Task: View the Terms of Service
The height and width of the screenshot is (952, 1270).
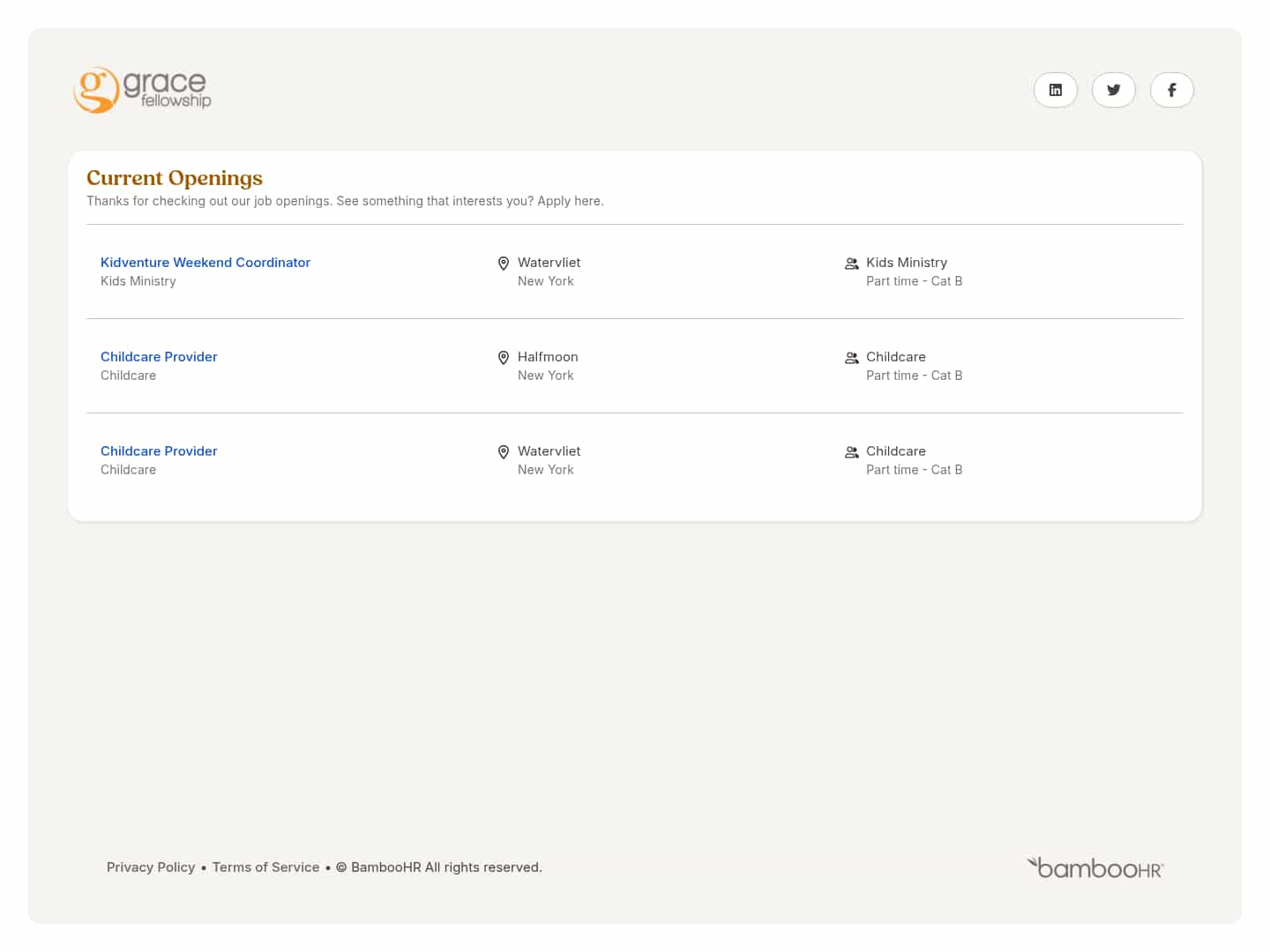Action: point(265,867)
